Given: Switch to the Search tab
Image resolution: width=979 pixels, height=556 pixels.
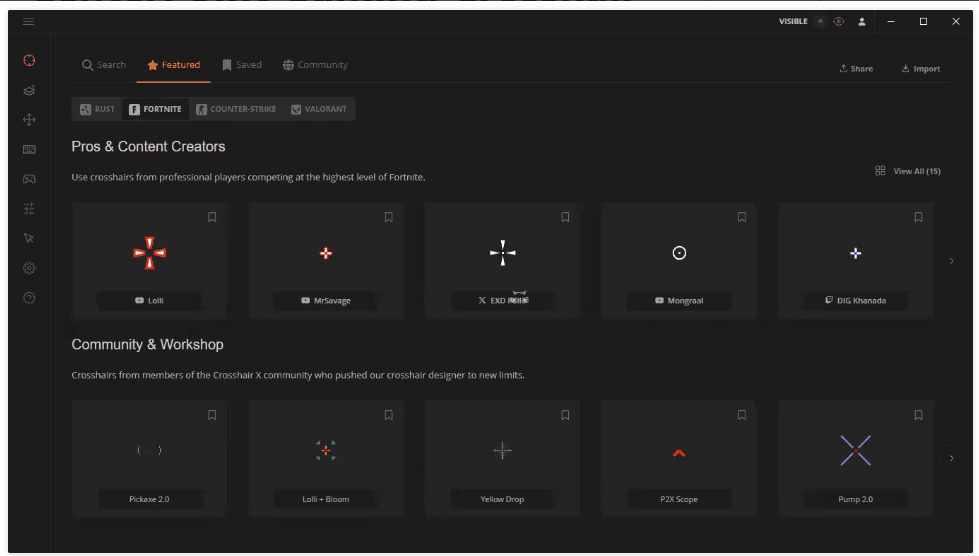Looking at the screenshot, I should (104, 65).
